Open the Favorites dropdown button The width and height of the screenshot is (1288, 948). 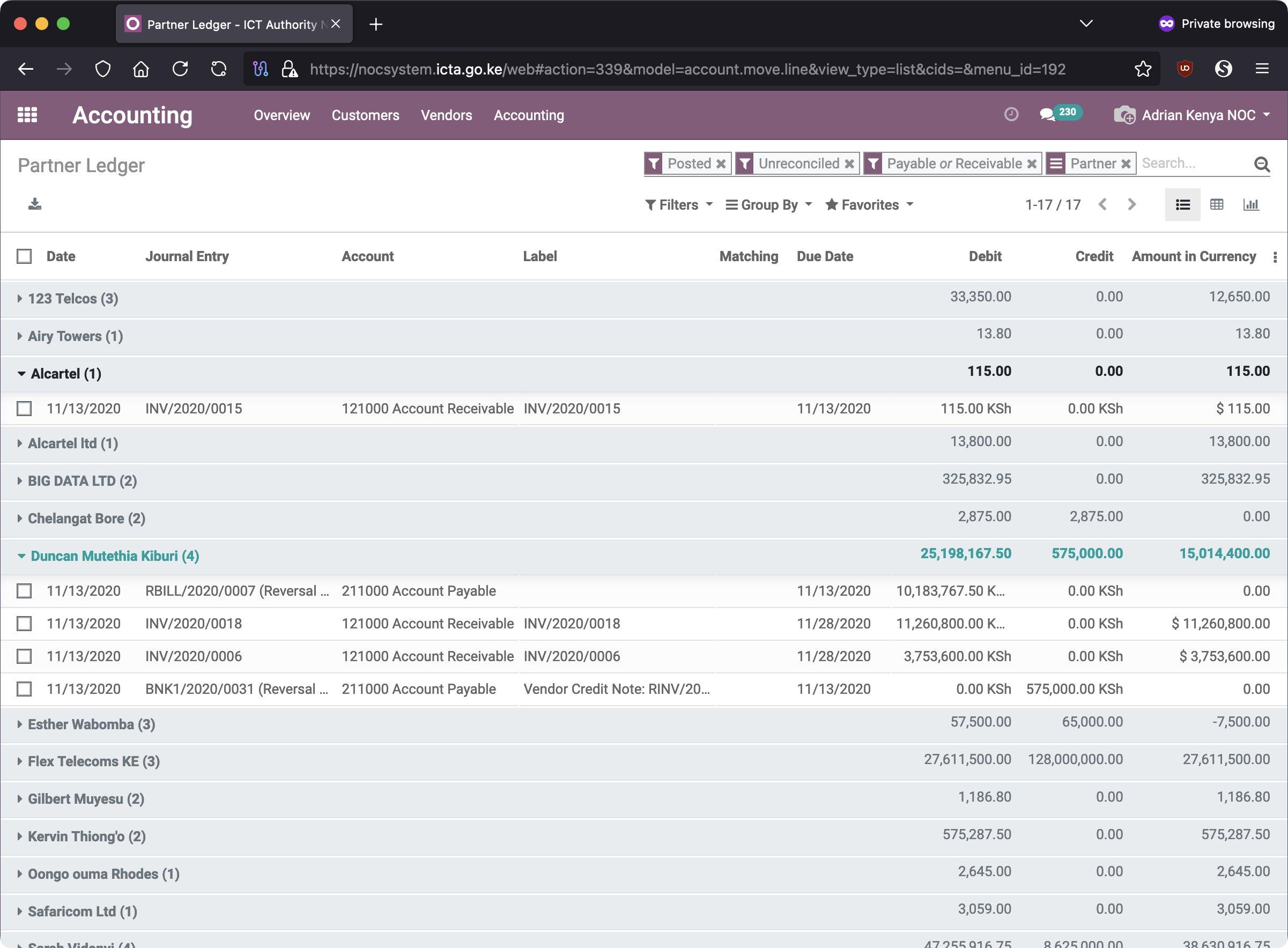tap(869, 205)
